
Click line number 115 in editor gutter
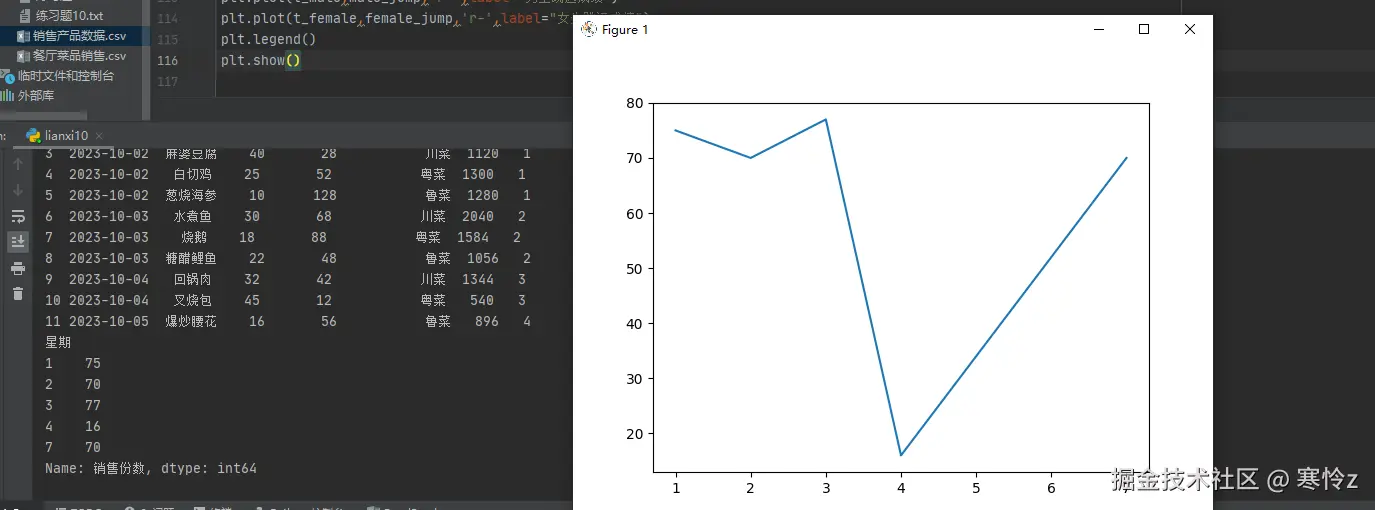point(168,40)
